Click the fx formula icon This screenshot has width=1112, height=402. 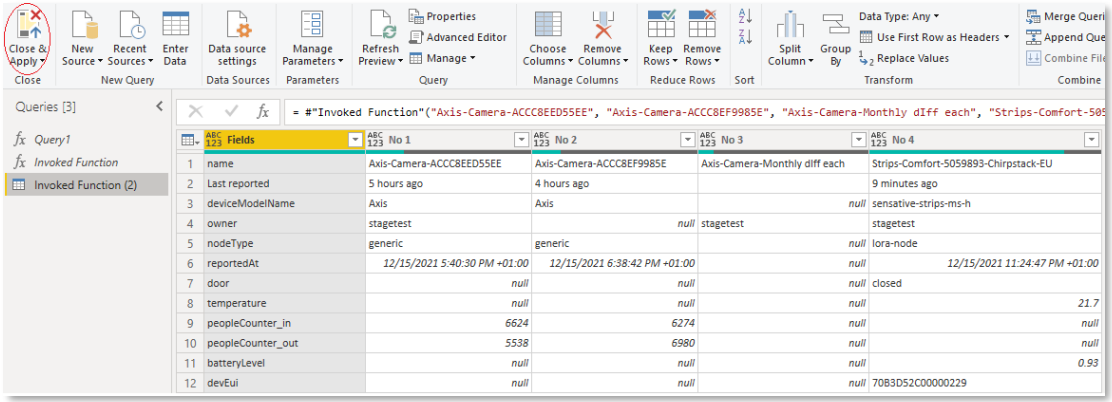click(262, 111)
